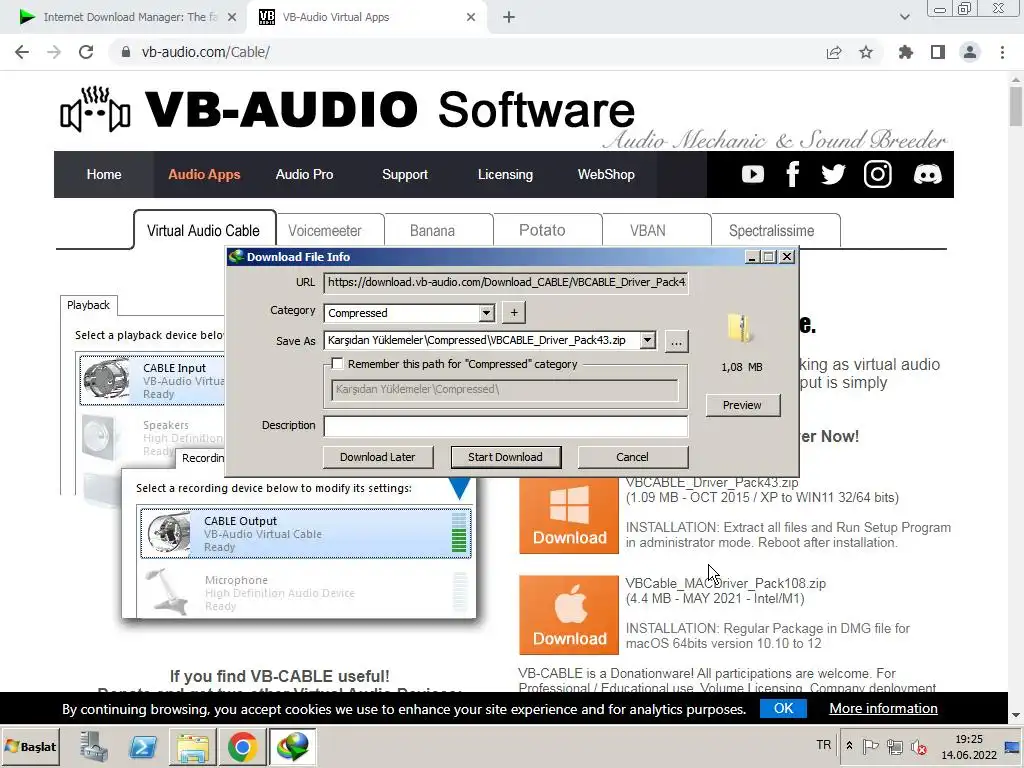Click the VB-Audio speaker logo
The image size is (1024, 768).
(95, 110)
